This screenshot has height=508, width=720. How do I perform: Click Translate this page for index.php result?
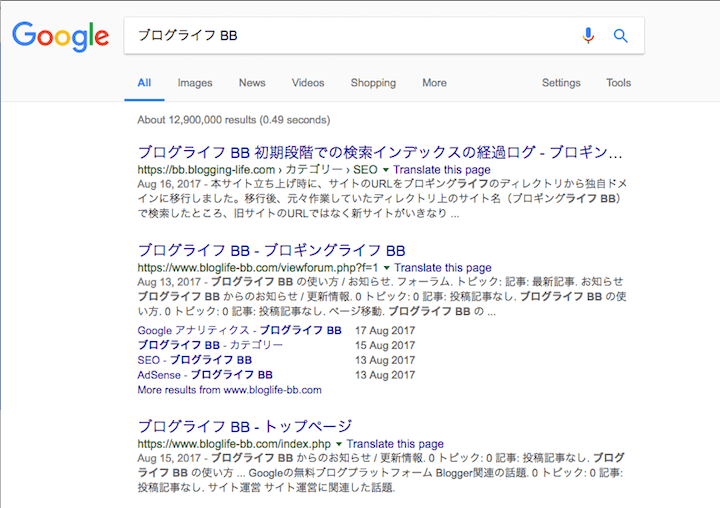point(395,444)
